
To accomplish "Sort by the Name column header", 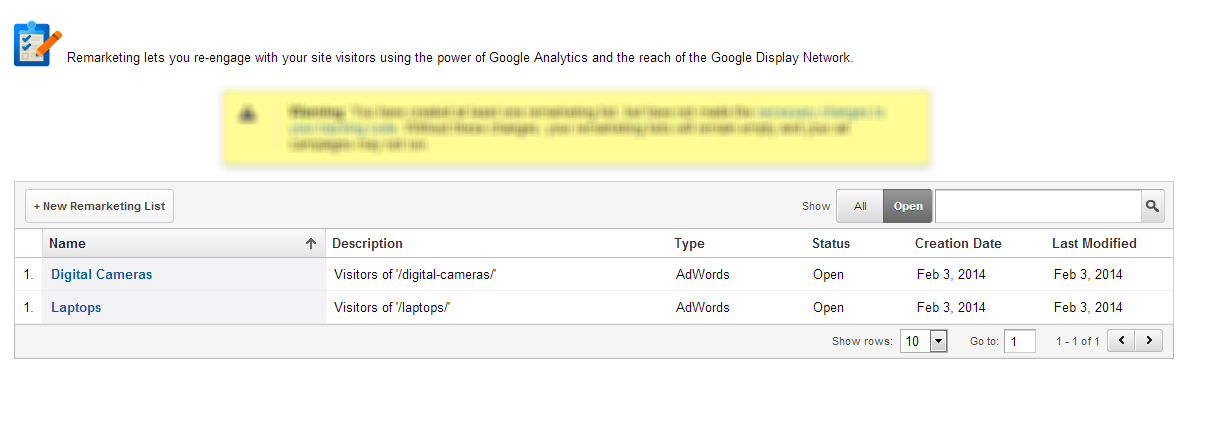I will (x=68, y=244).
